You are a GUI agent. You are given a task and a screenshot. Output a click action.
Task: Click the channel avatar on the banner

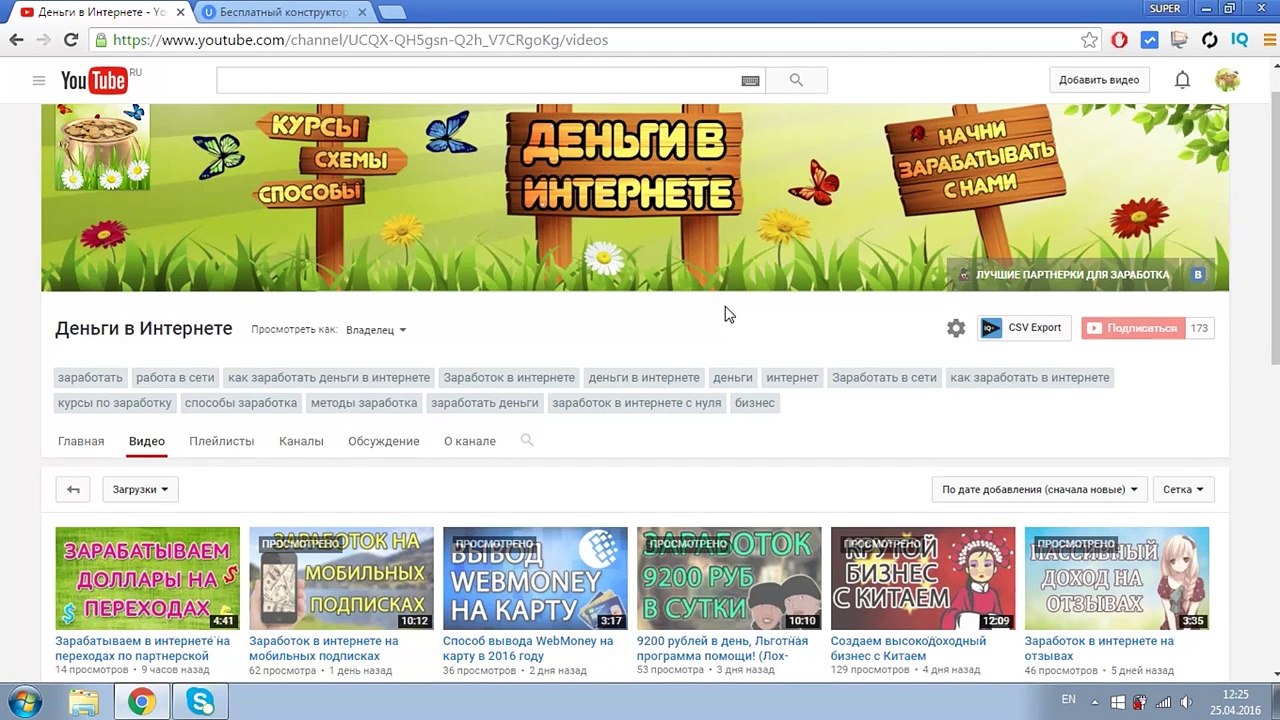tap(103, 147)
